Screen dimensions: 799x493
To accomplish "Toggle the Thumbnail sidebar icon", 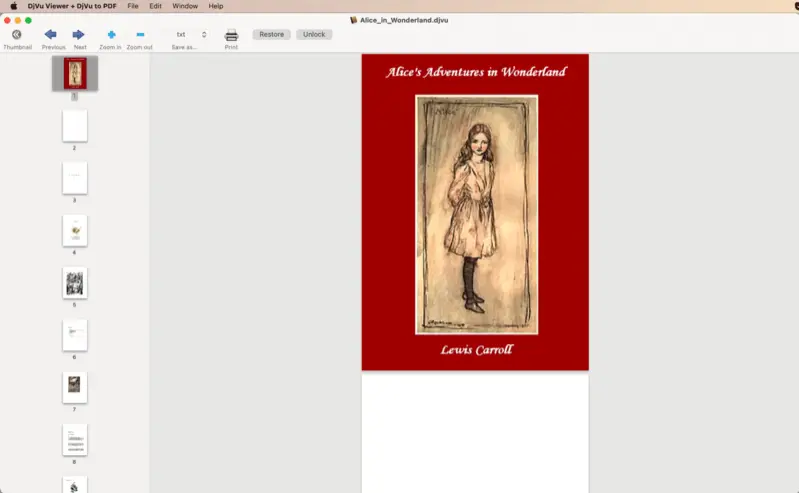I will 17,35.
